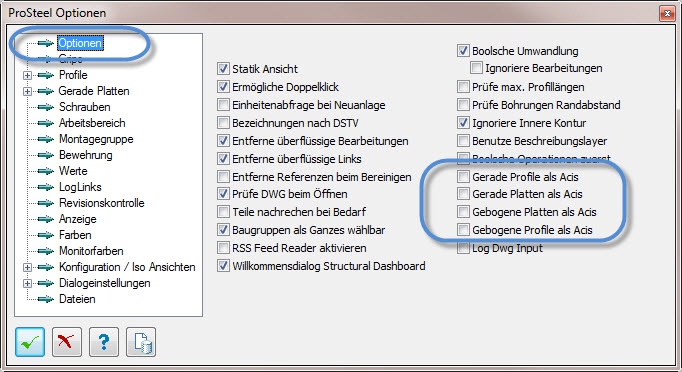The height and width of the screenshot is (372, 682).
Task: Uncheck the Statik Ansicht checkbox
Action: [223, 69]
